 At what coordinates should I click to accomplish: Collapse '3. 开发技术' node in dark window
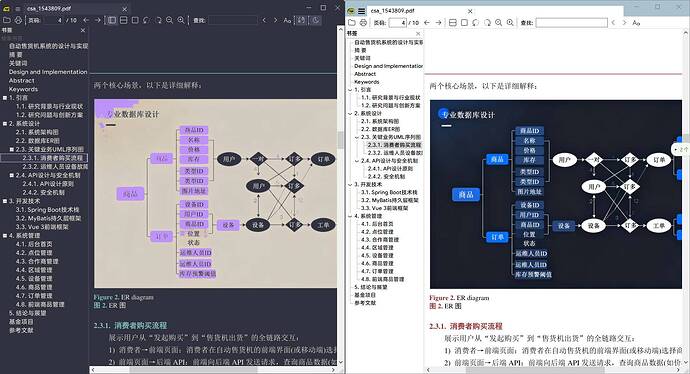pos(5,201)
